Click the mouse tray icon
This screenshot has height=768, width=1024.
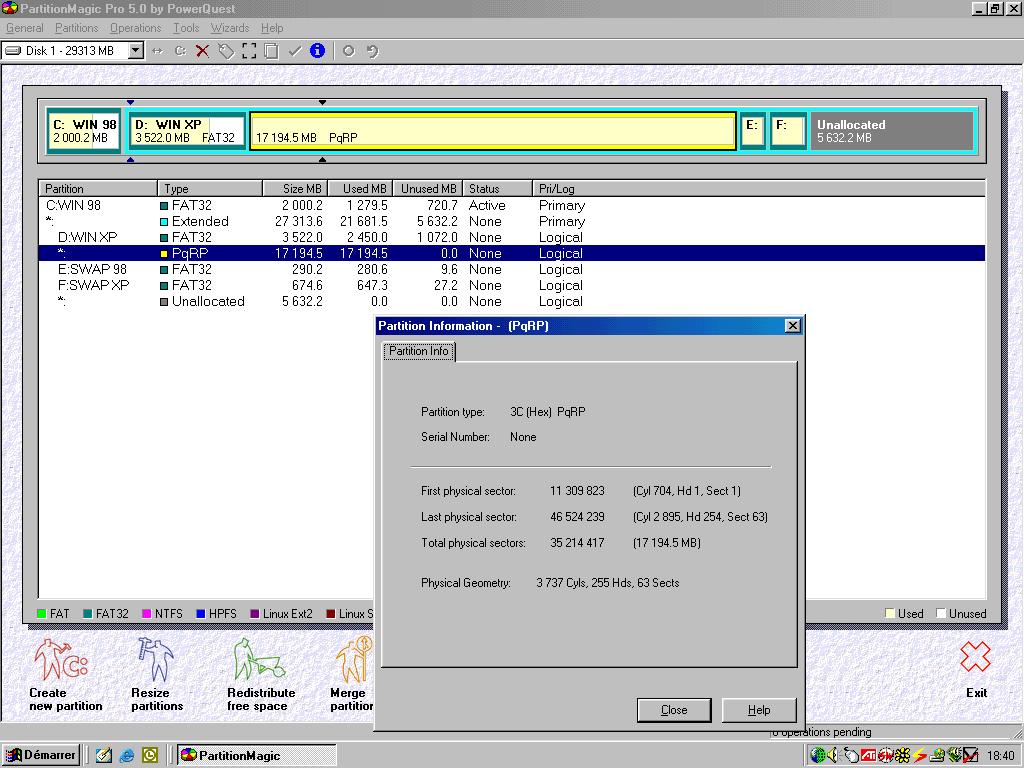click(851, 756)
